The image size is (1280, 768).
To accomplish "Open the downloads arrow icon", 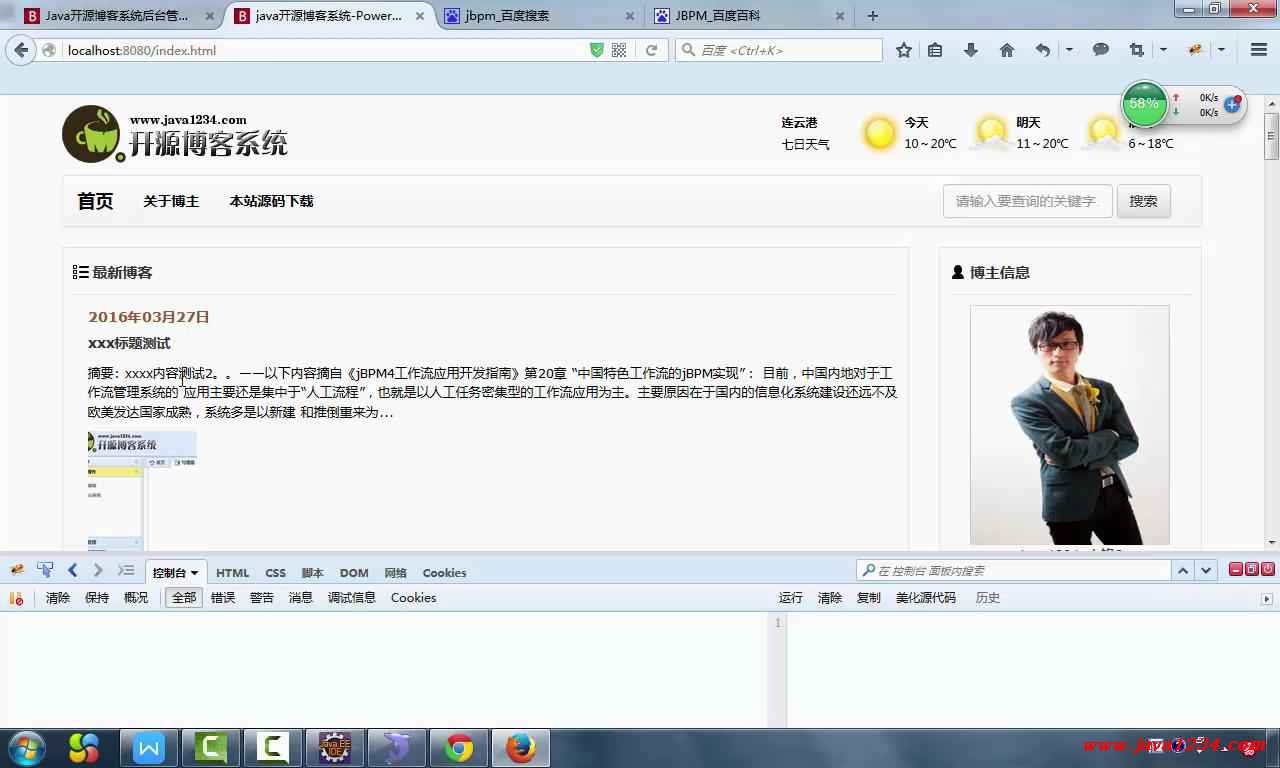I will tap(970, 50).
